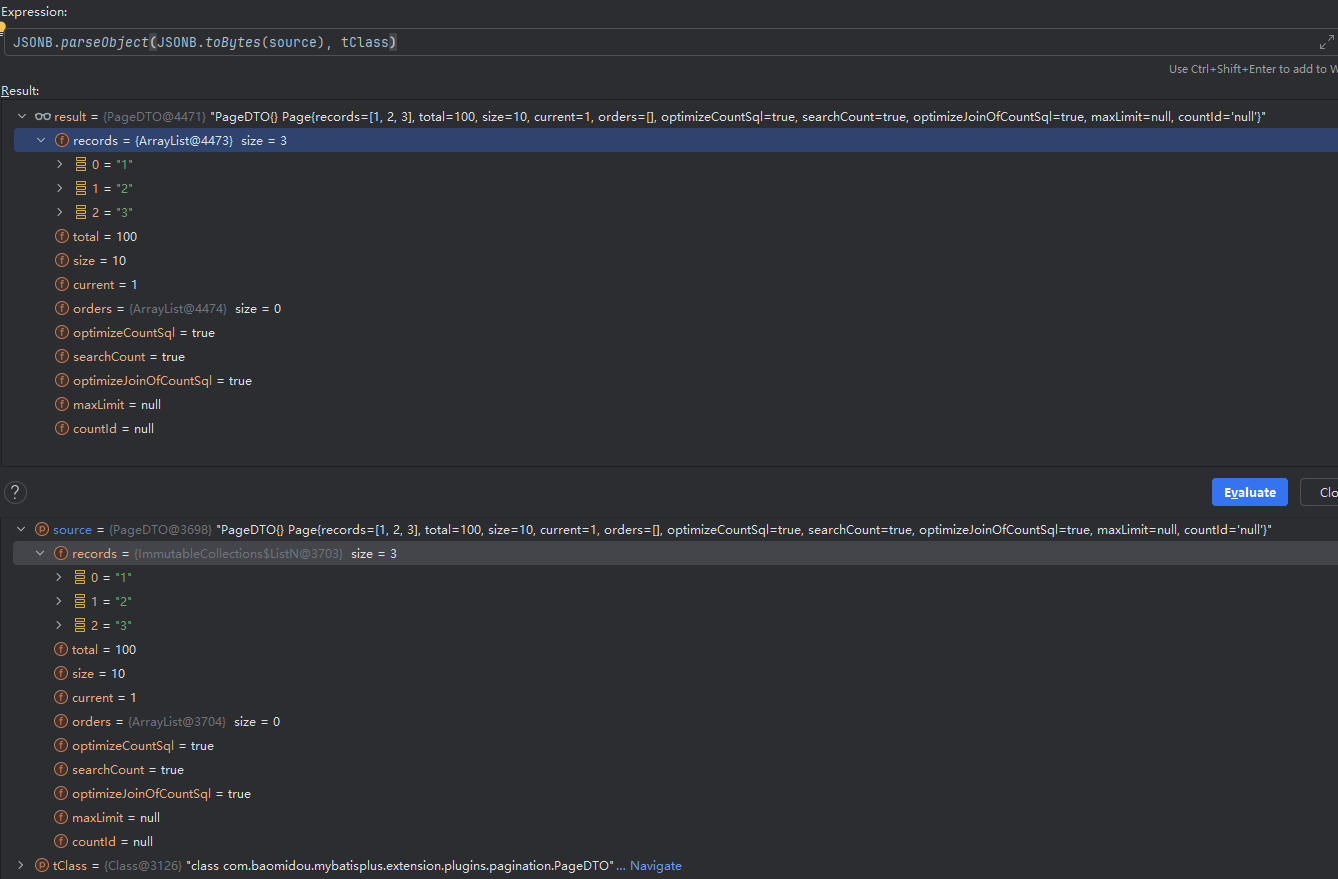Select the total = 100 row in result

point(105,237)
